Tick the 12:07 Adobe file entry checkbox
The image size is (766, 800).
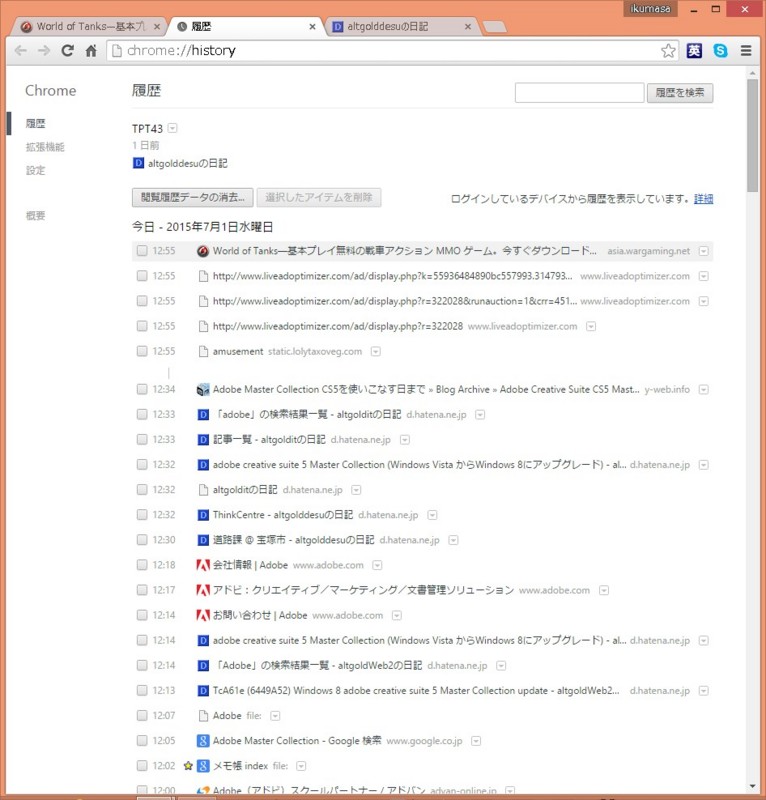click(x=142, y=715)
